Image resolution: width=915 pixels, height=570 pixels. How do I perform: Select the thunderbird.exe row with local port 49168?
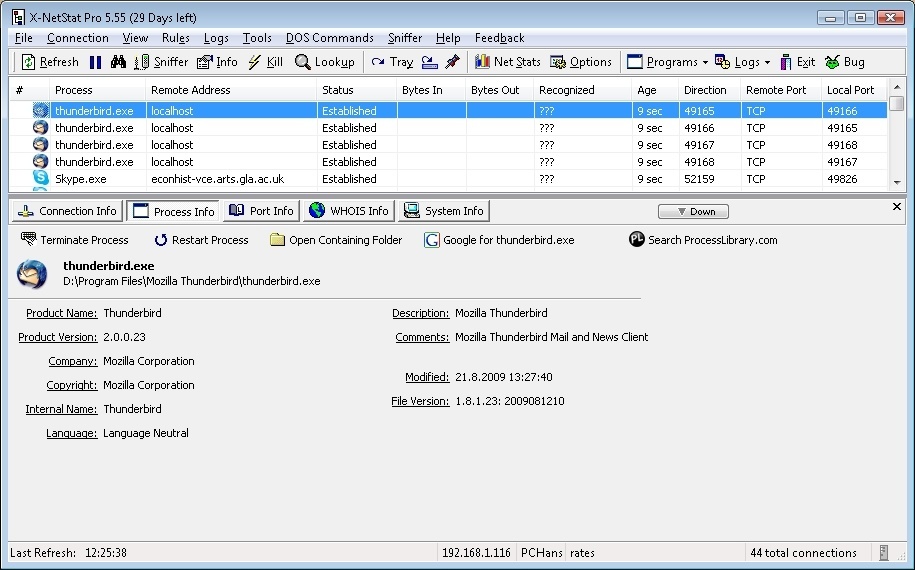448,145
